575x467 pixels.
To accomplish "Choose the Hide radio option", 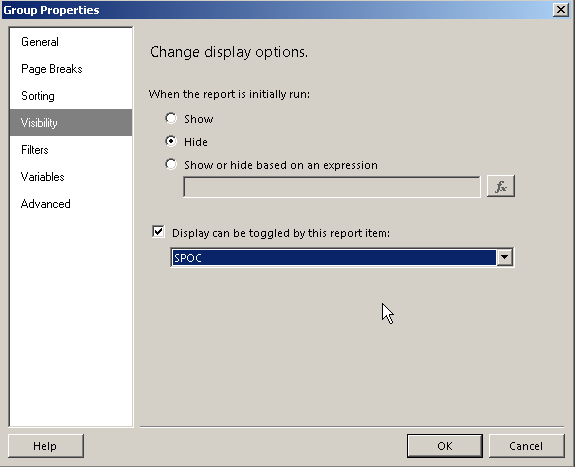I will [x=171, y=142].
